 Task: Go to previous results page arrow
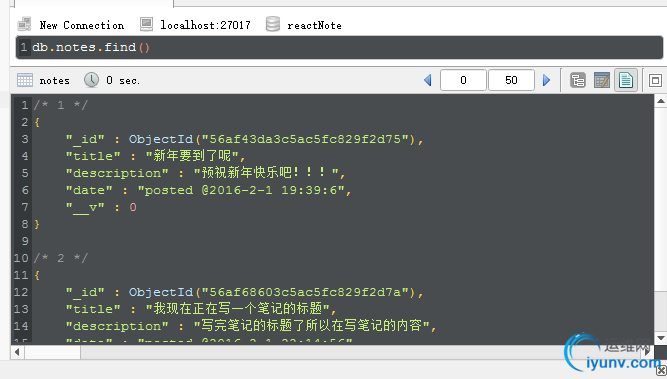428,80
